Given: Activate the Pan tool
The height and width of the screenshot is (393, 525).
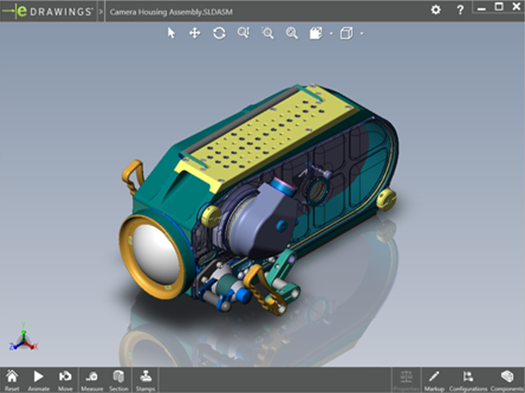Looking at the screenshot, I should click(195, 33).
